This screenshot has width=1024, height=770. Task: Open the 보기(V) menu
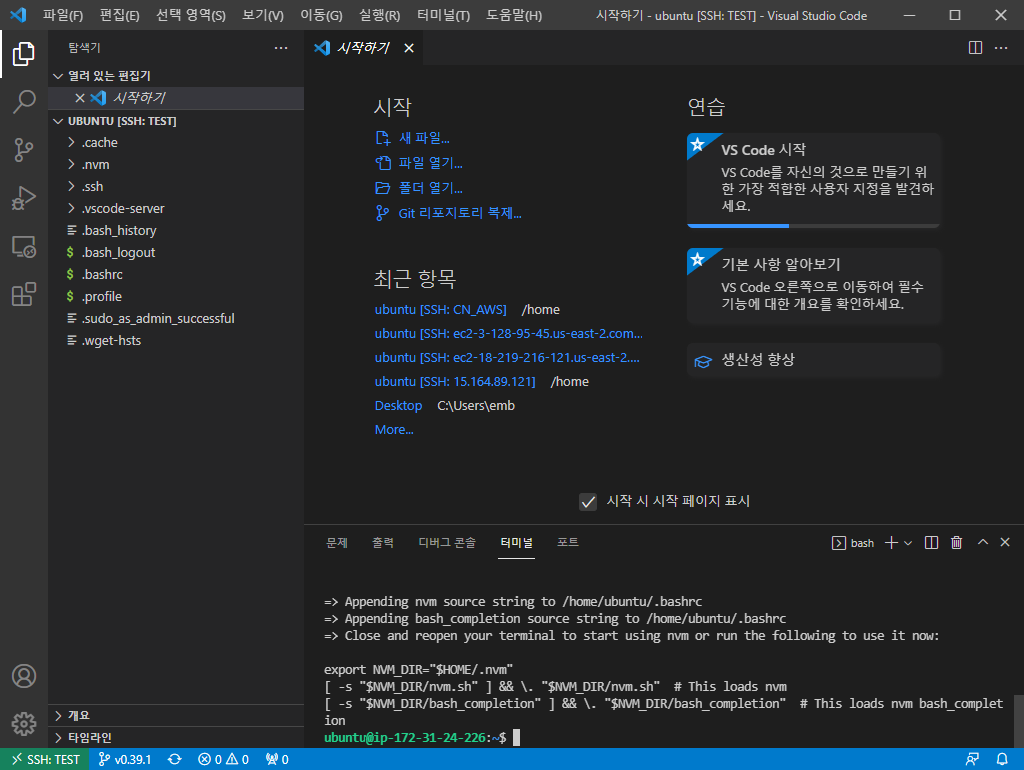(x=263, y=15)
